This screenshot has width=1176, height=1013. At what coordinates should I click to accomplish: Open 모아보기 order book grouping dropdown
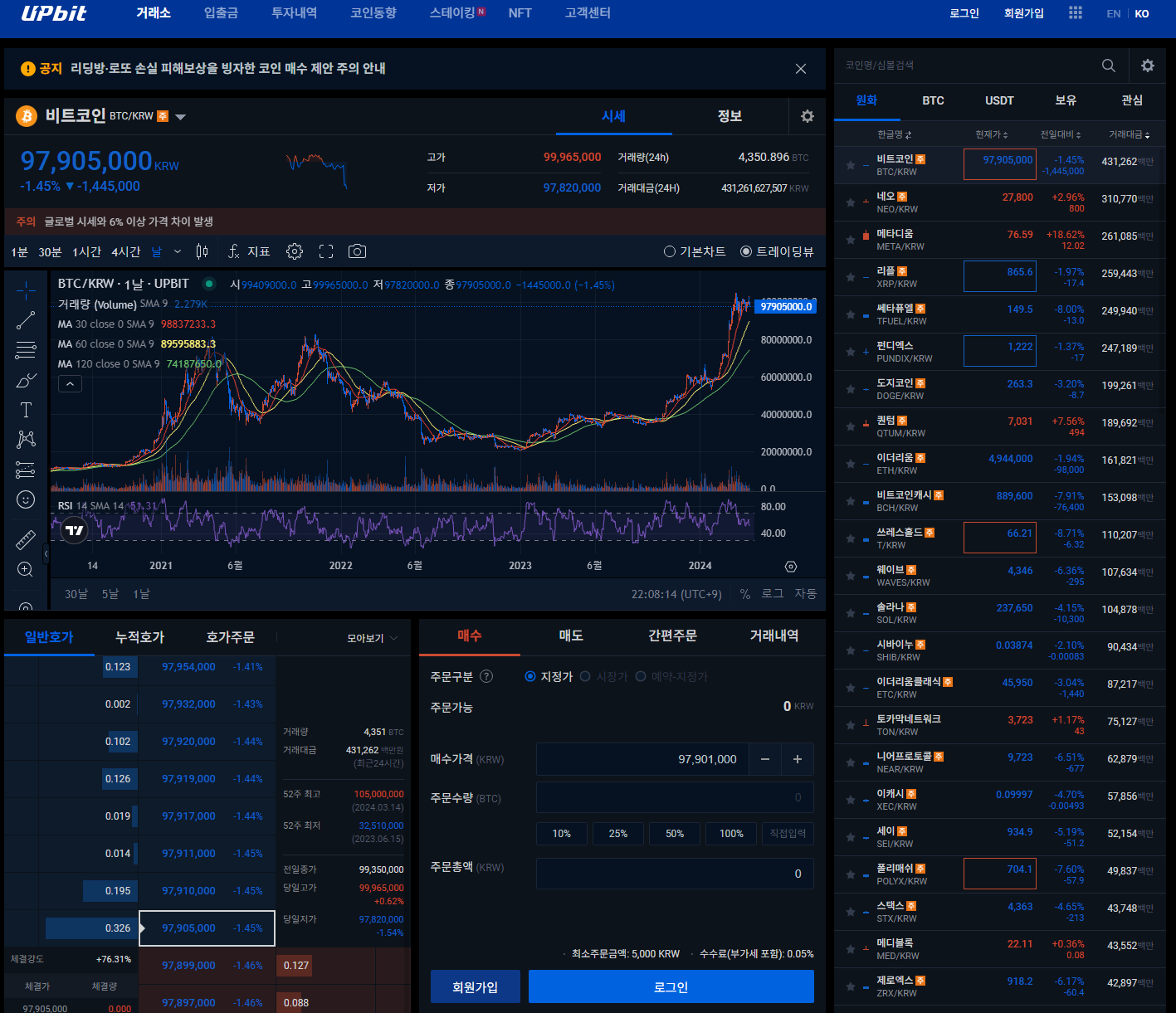(x=373, y=638)
